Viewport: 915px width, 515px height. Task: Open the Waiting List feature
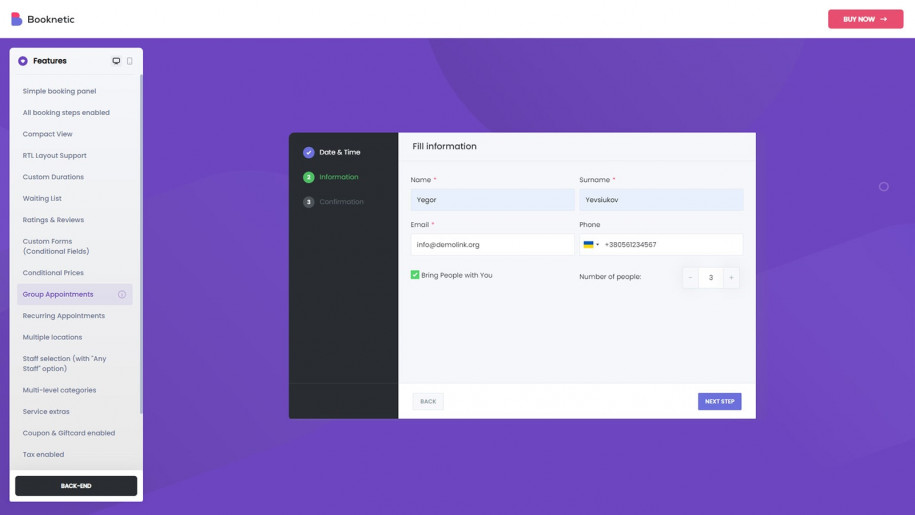click(x=42, y=198)
